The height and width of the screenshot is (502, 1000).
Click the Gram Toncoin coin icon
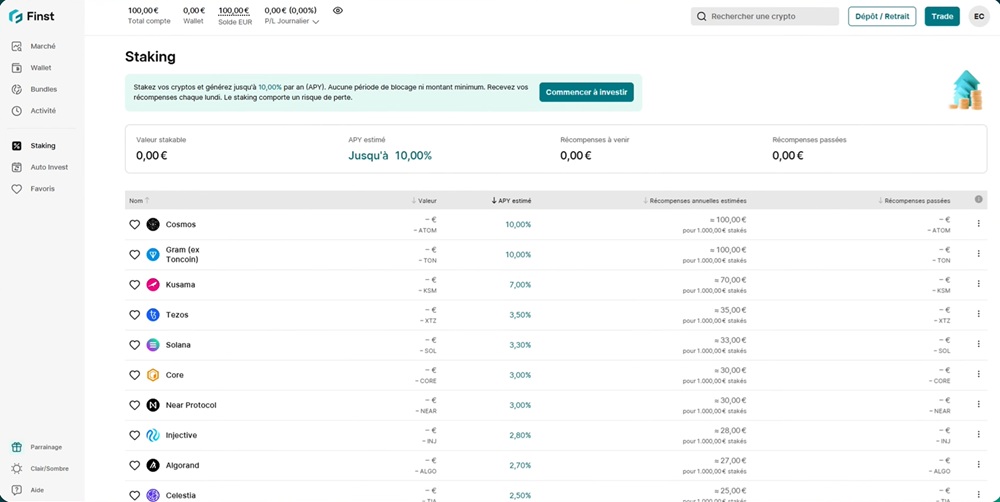(x=152, y=255)
